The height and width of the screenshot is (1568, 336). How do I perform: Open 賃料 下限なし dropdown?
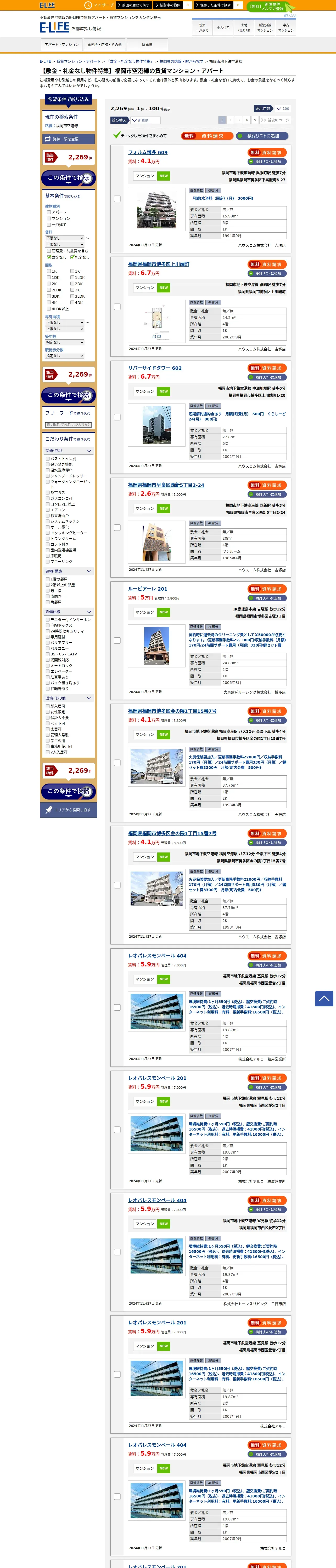click(x=65, y=238)
